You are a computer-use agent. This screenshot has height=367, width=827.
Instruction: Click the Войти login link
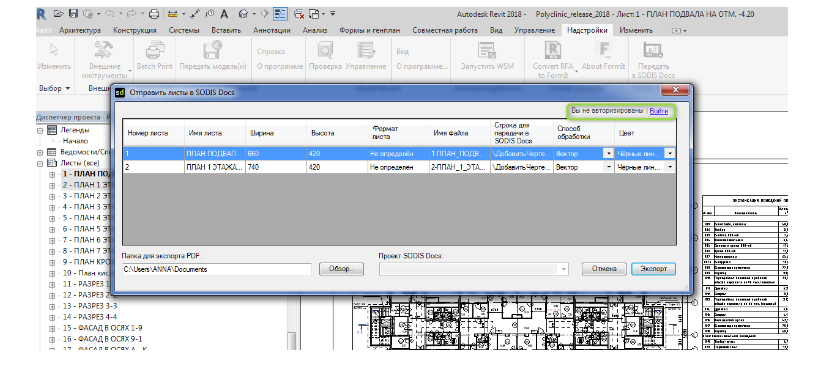(659, 111)
